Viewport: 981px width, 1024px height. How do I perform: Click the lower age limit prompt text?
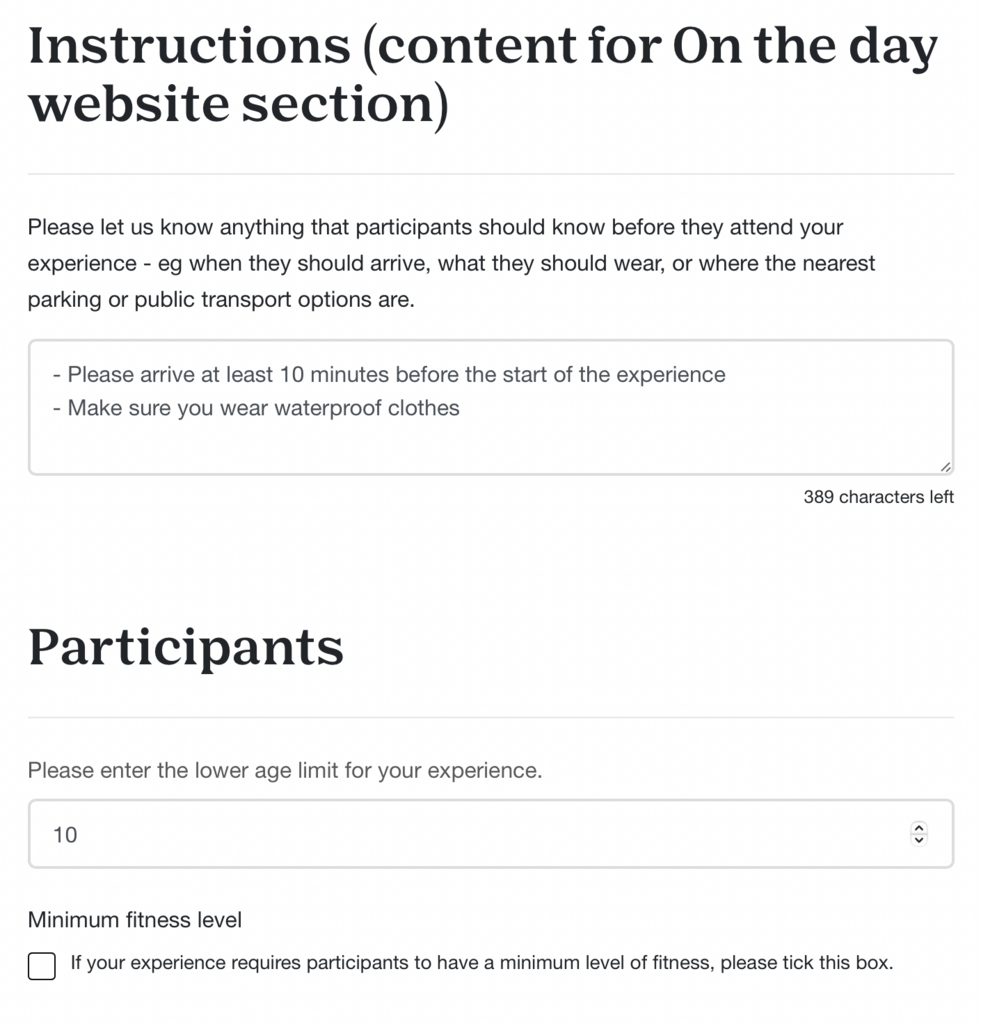tap(285, 771)
